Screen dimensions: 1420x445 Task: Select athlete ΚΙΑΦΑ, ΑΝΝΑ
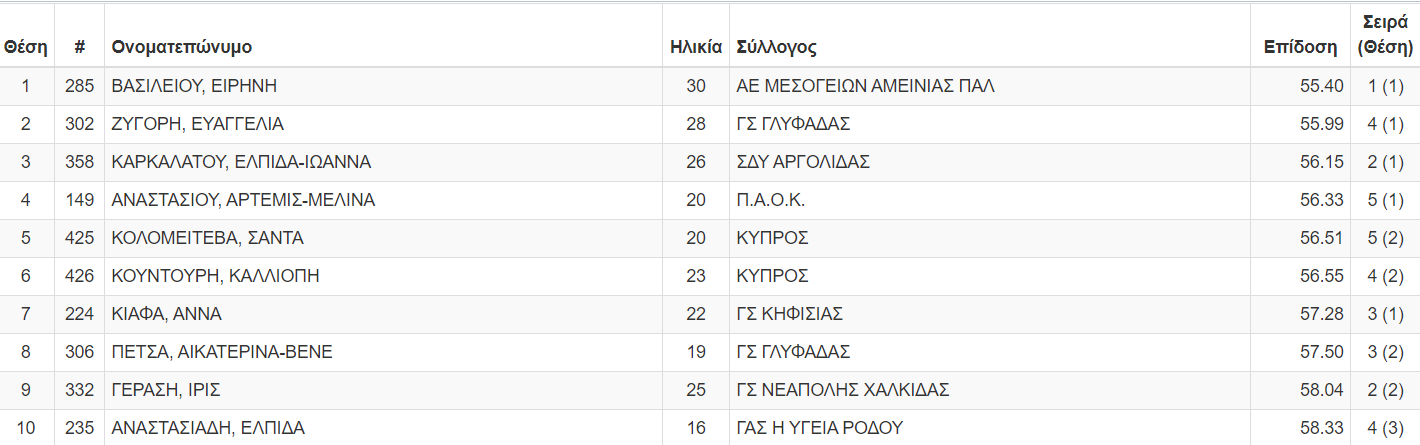pyautogui.click(x=166, y=314)
